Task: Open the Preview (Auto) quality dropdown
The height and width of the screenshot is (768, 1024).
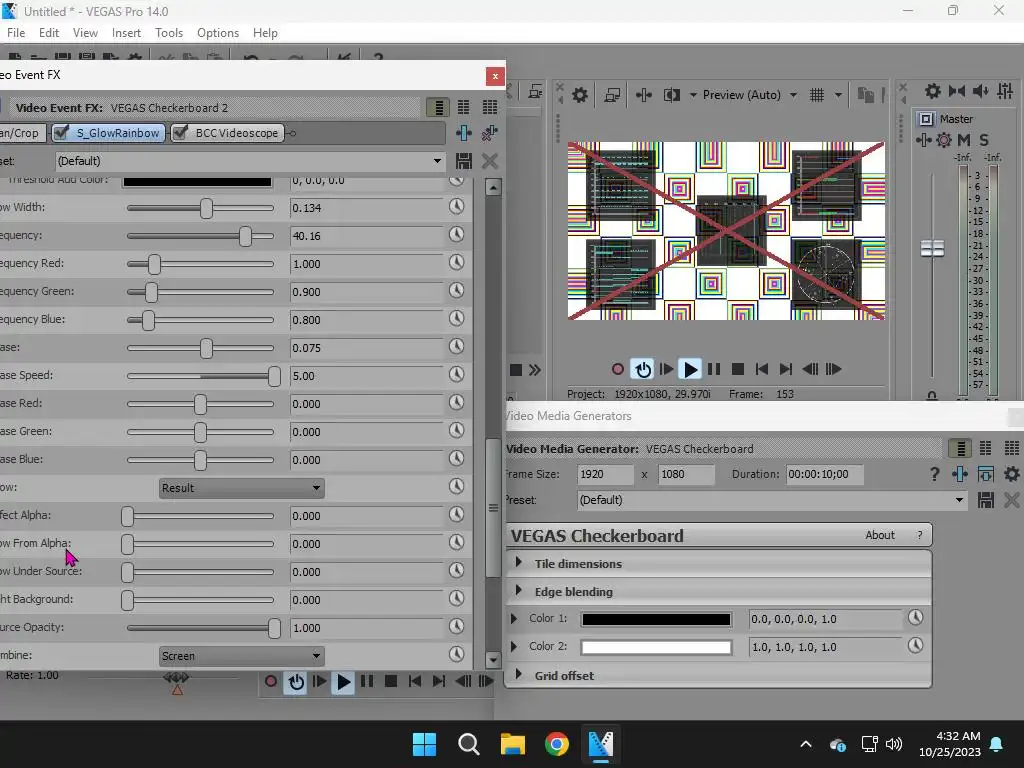Action: tap(750, 95)
